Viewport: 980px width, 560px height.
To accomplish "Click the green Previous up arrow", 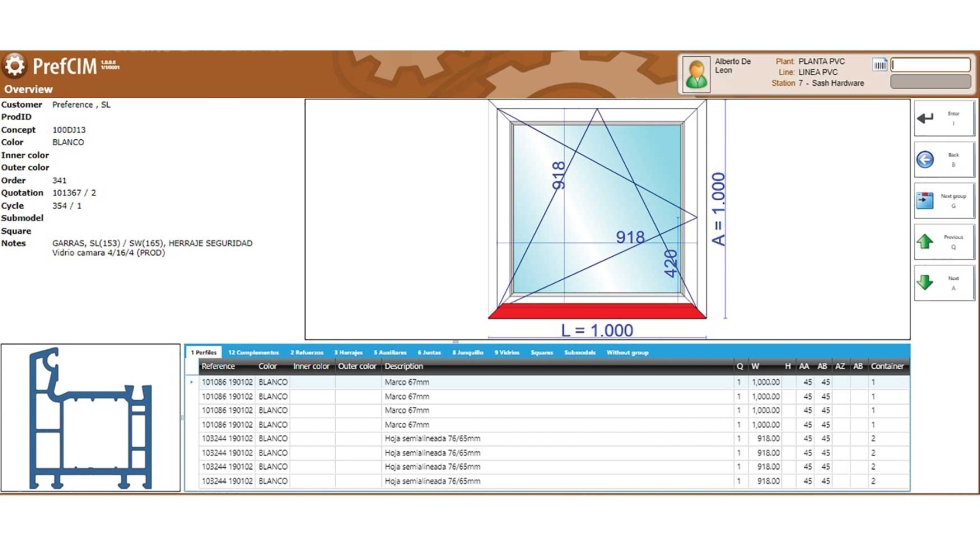I will point(943,242).
